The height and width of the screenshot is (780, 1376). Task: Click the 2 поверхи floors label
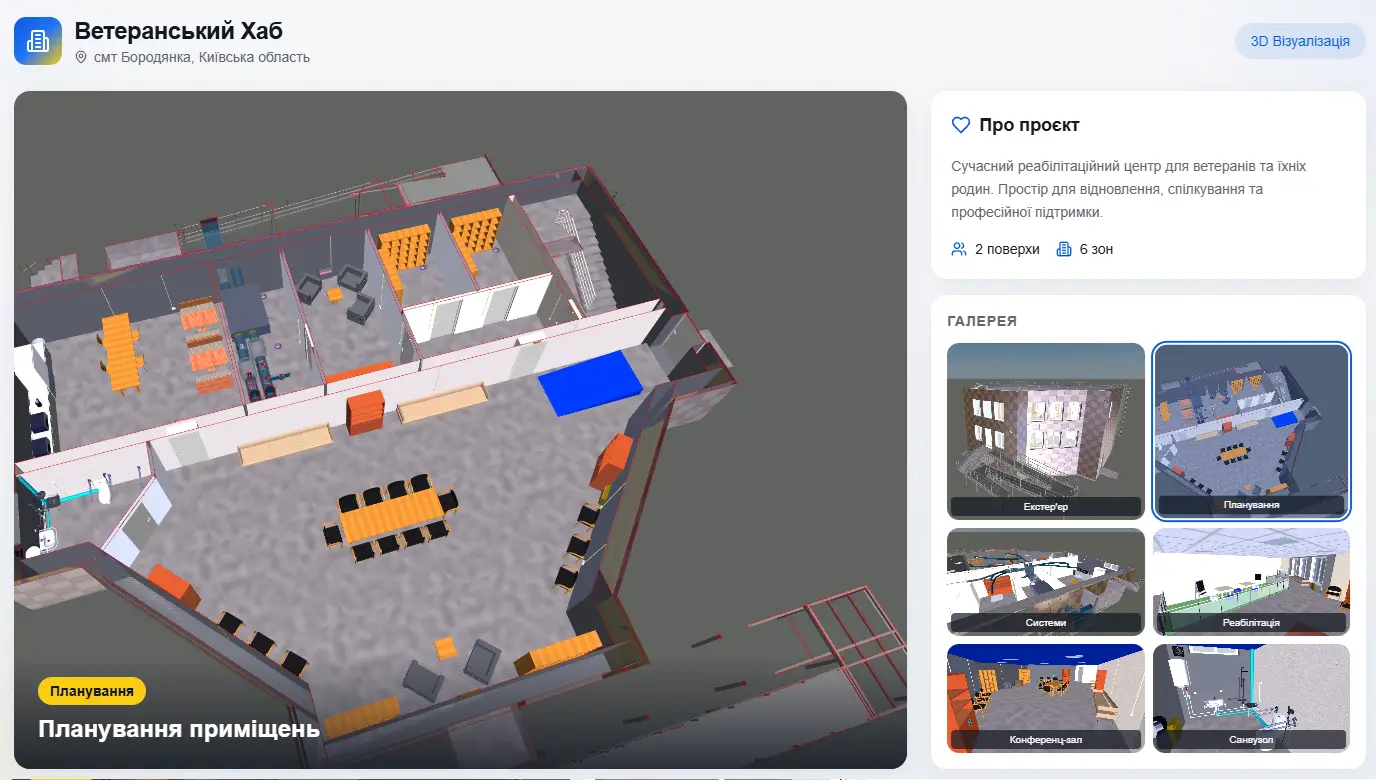(1008, 249)
